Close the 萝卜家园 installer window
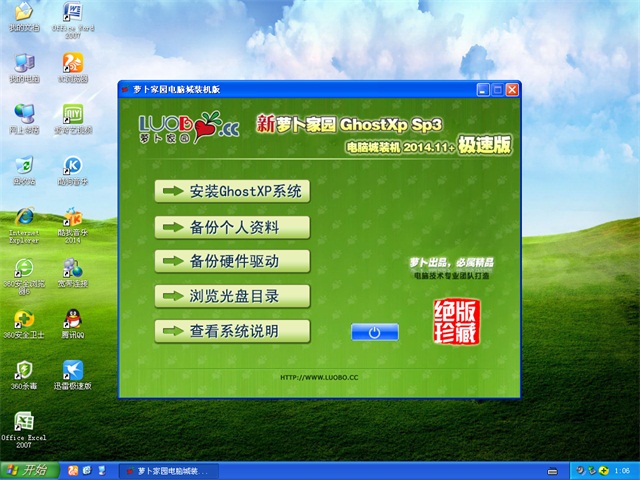 pos(513,90)
